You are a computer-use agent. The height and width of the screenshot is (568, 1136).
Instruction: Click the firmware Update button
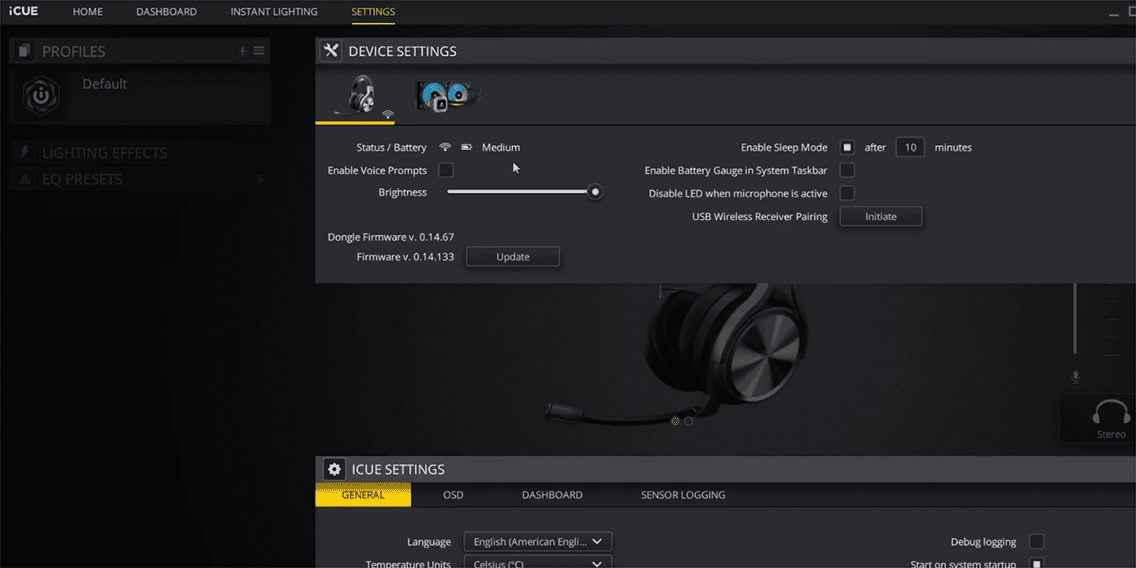(513, 256)
